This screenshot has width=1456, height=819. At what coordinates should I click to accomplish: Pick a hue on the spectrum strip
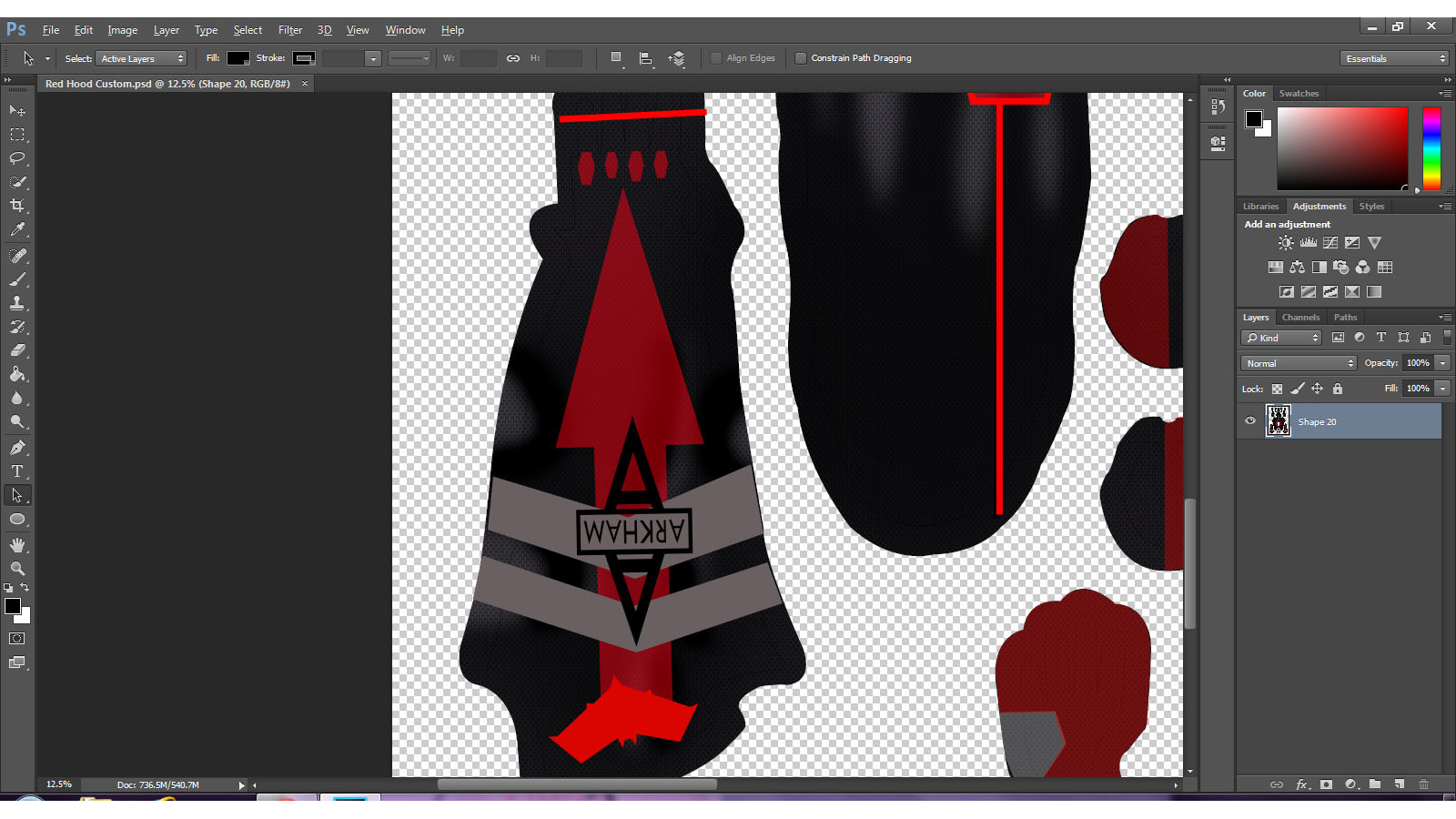click(x=1431, y=148)
